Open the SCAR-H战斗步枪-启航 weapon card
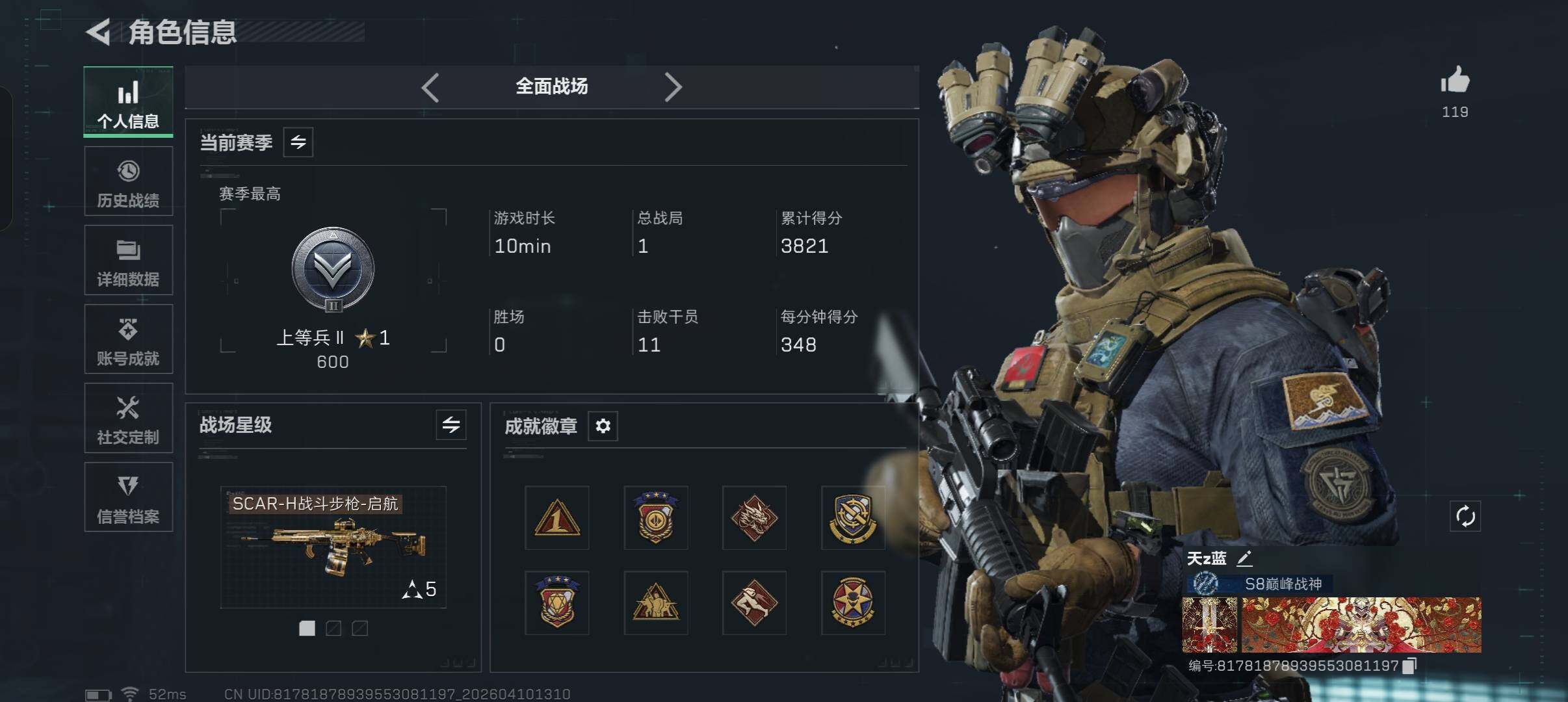 pos(333,547)
